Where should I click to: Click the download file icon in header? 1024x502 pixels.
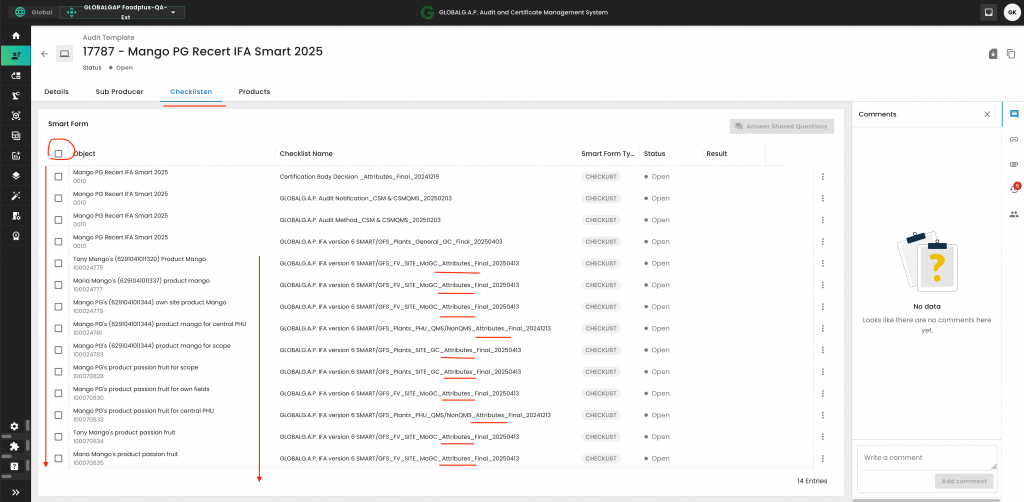[x=993, y=54]
